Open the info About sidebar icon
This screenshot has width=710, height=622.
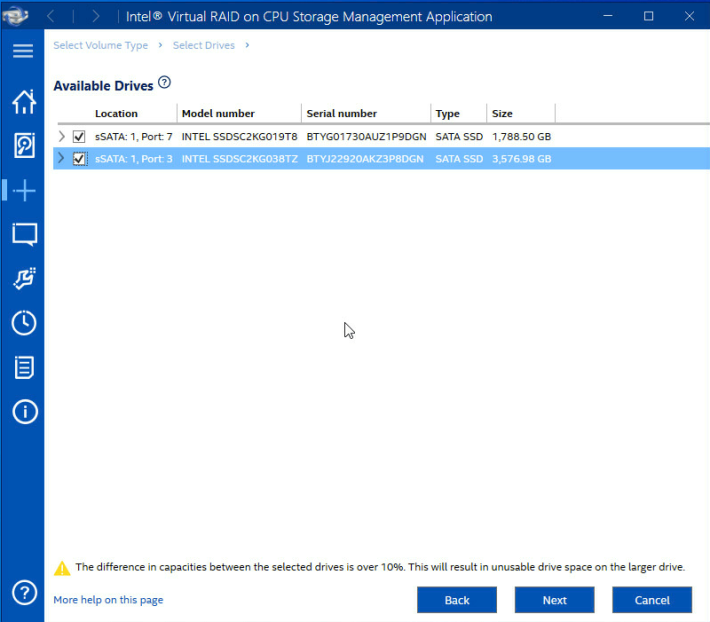point(25,411)
